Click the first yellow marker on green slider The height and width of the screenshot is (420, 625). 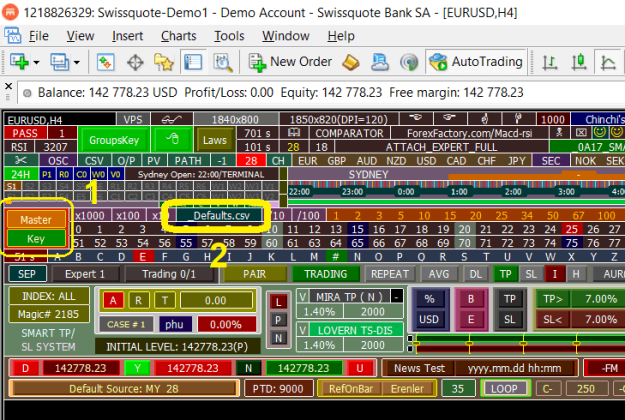(417, 343)
